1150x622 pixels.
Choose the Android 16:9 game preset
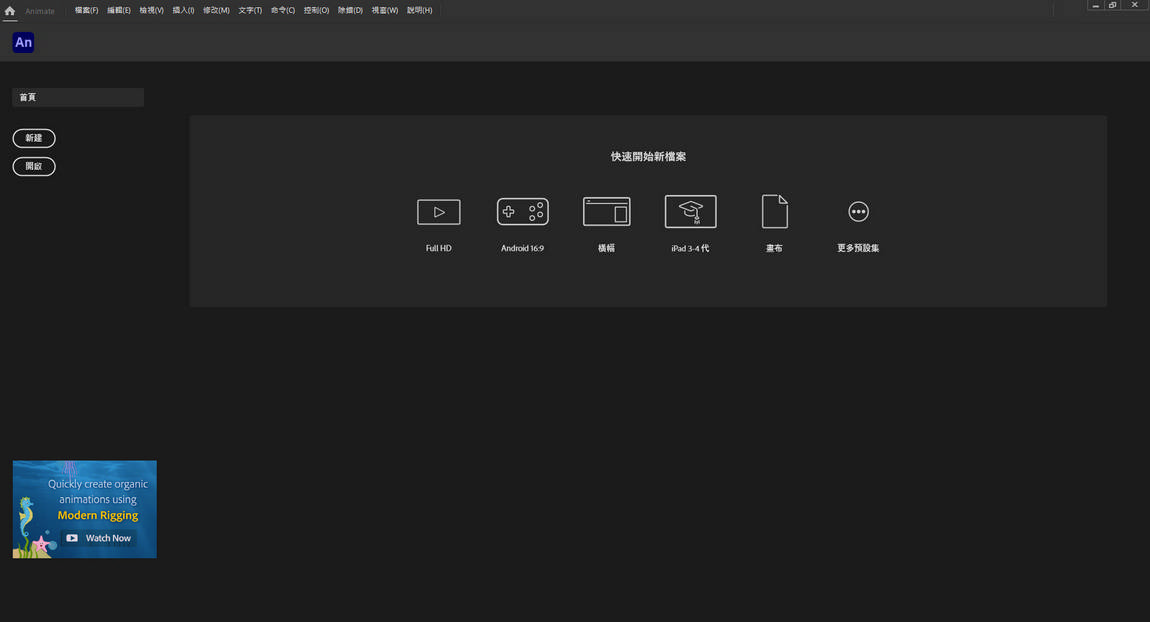pos(522,212)
